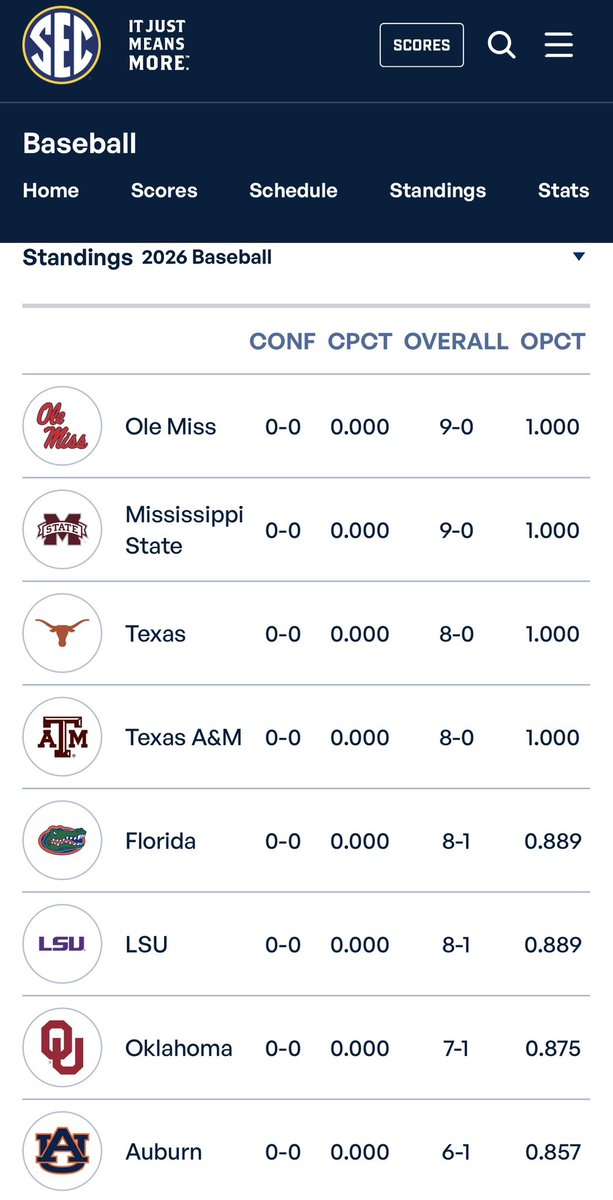Click the Mississippi State team logo
Image resolution: width=613 pixels, height=1200 pixels.
[x=62, y=530]
